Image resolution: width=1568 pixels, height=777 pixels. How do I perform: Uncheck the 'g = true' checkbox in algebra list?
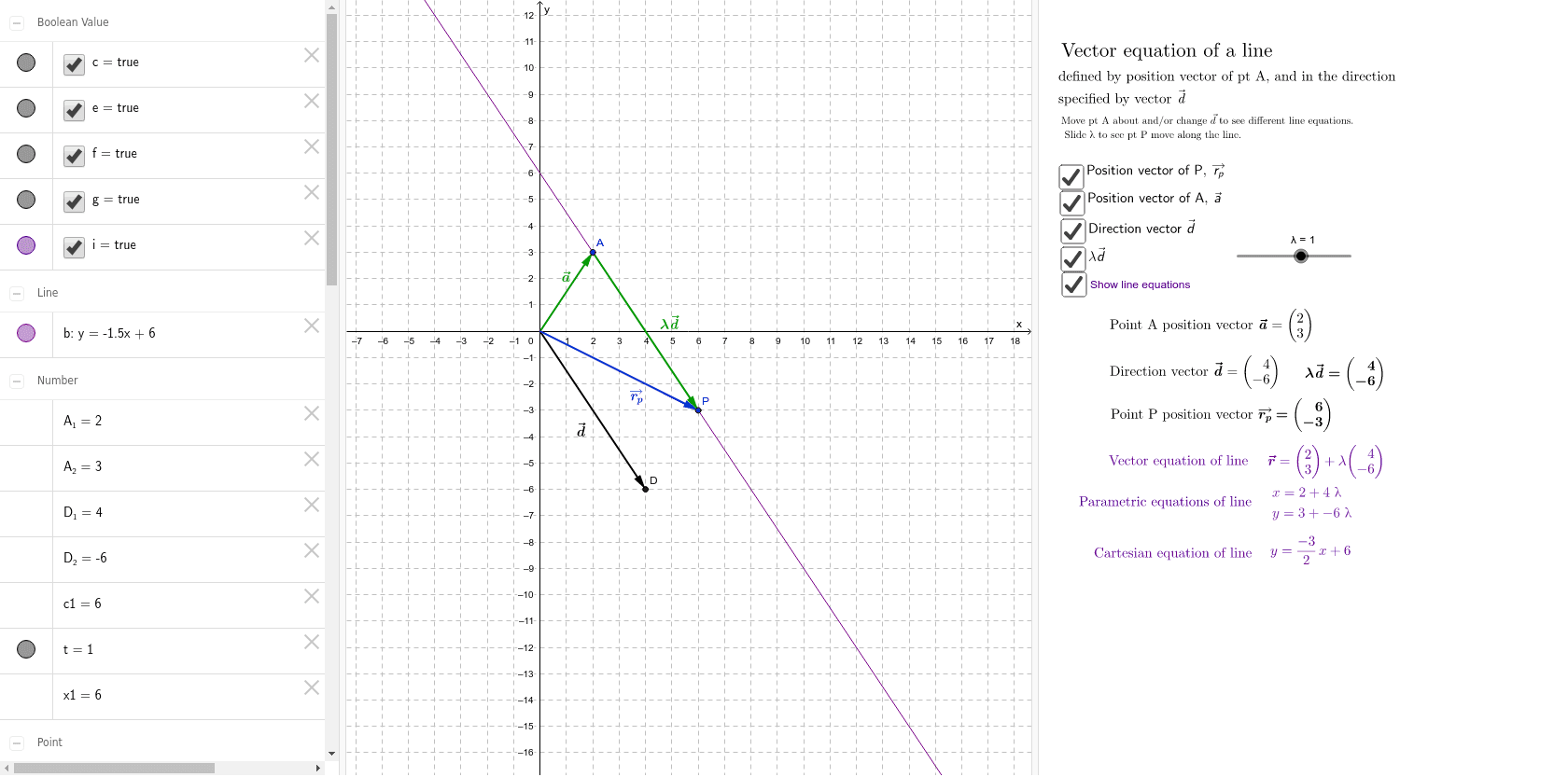(75, 201)
